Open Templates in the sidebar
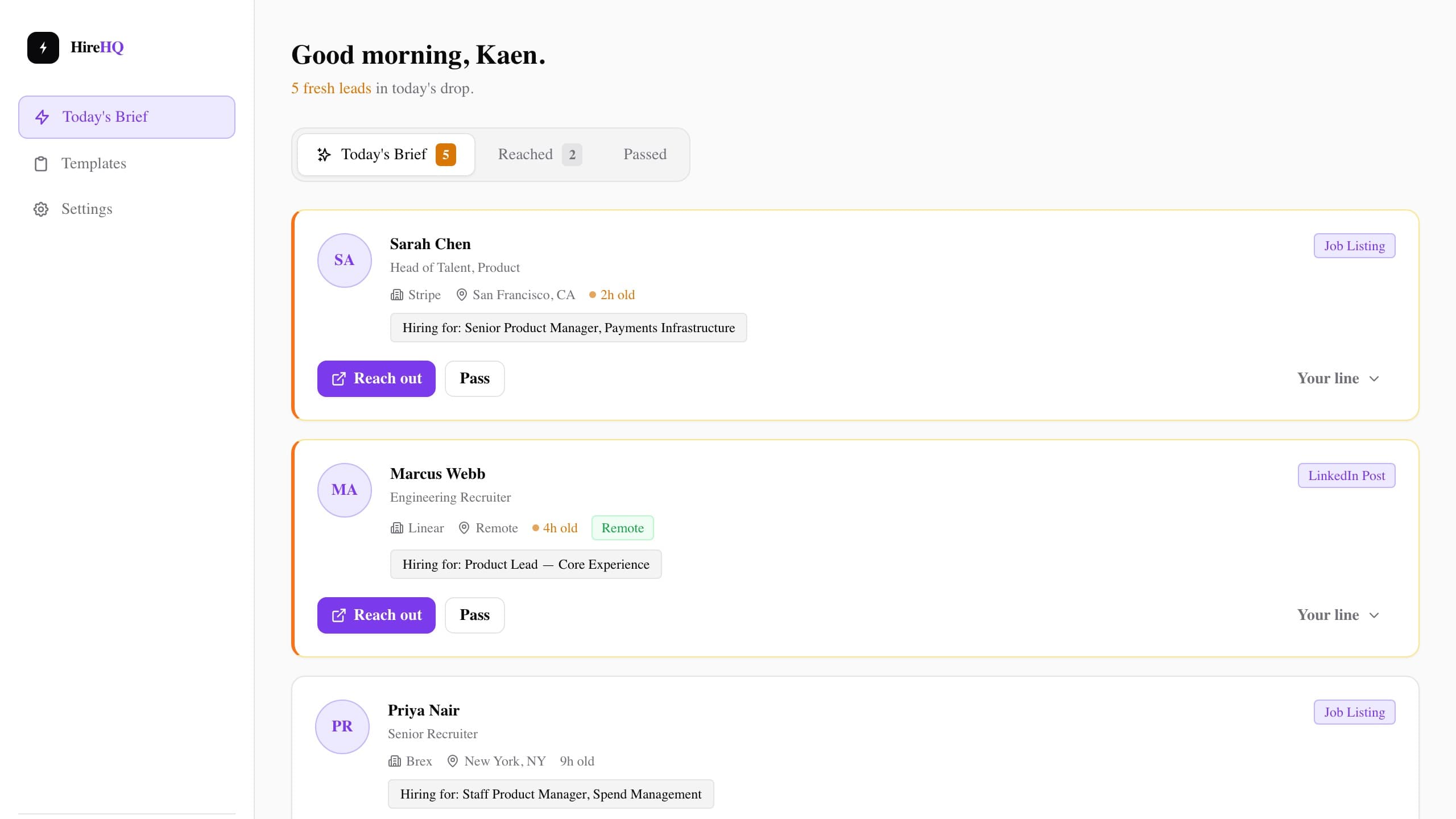The width and height of the screenshot is (1456, 819). click(x=127, y=164)
